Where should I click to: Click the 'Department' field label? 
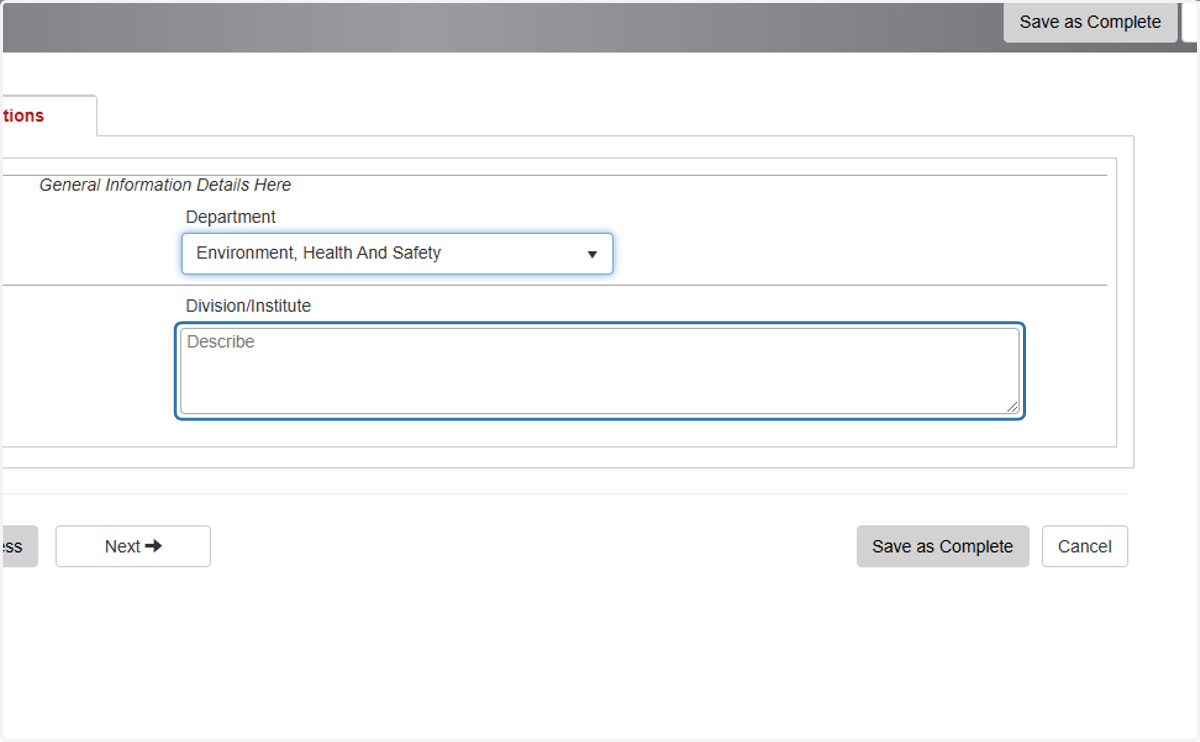[231, 217]
